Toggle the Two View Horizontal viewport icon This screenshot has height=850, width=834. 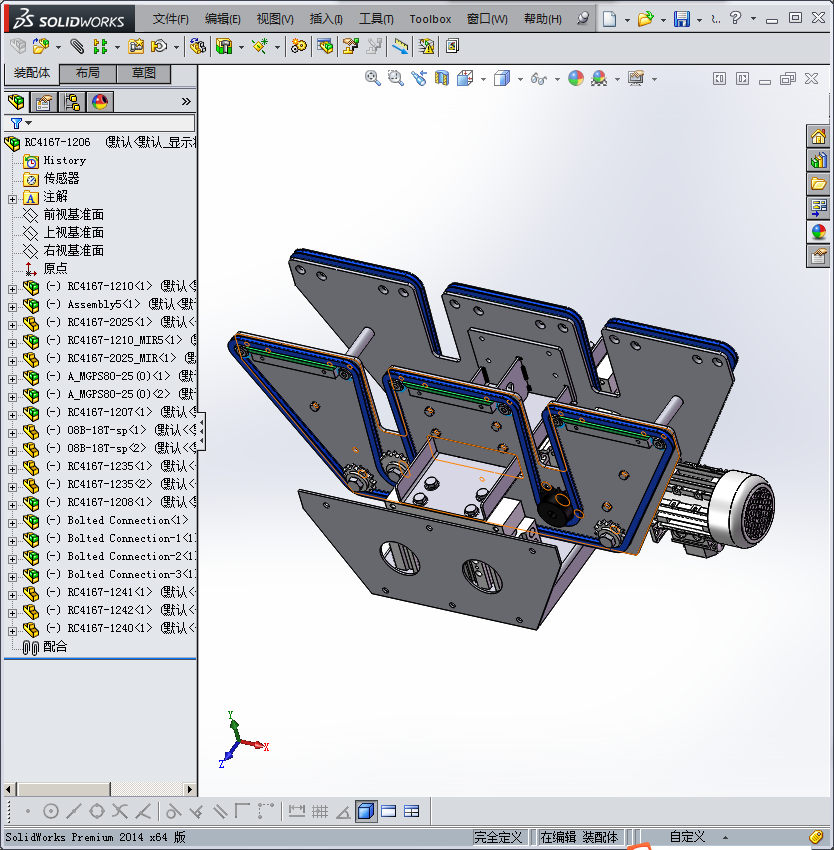pyautogui.click(x=389, y=811)
